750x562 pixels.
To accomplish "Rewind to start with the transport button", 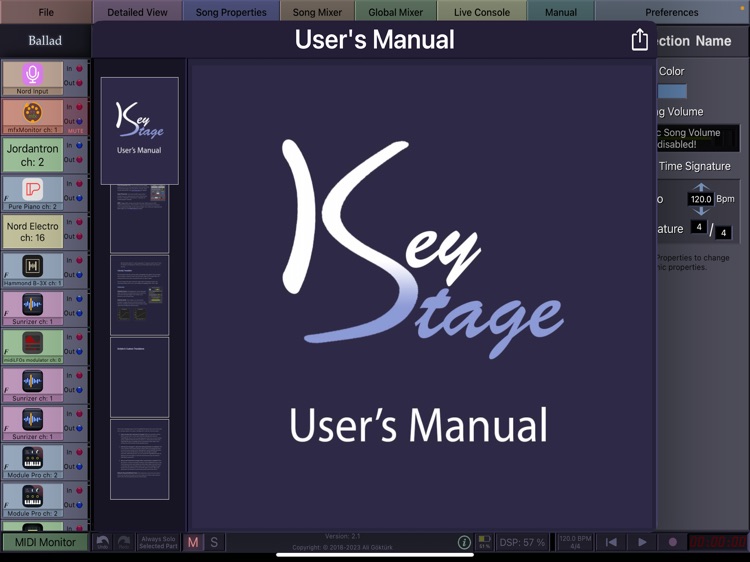I will [x=611, y=542].
